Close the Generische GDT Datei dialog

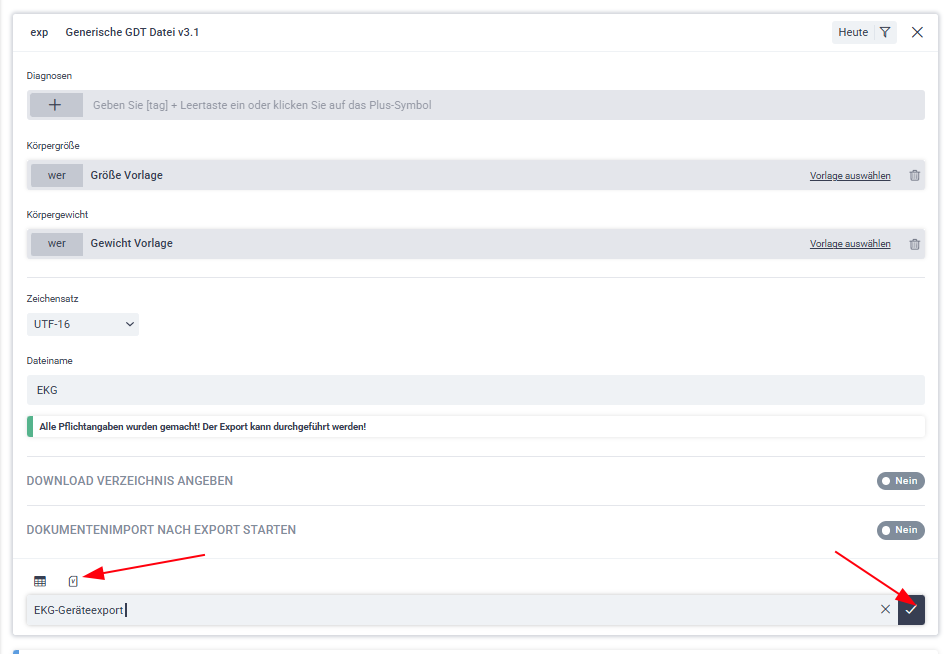tap(917, 33)
